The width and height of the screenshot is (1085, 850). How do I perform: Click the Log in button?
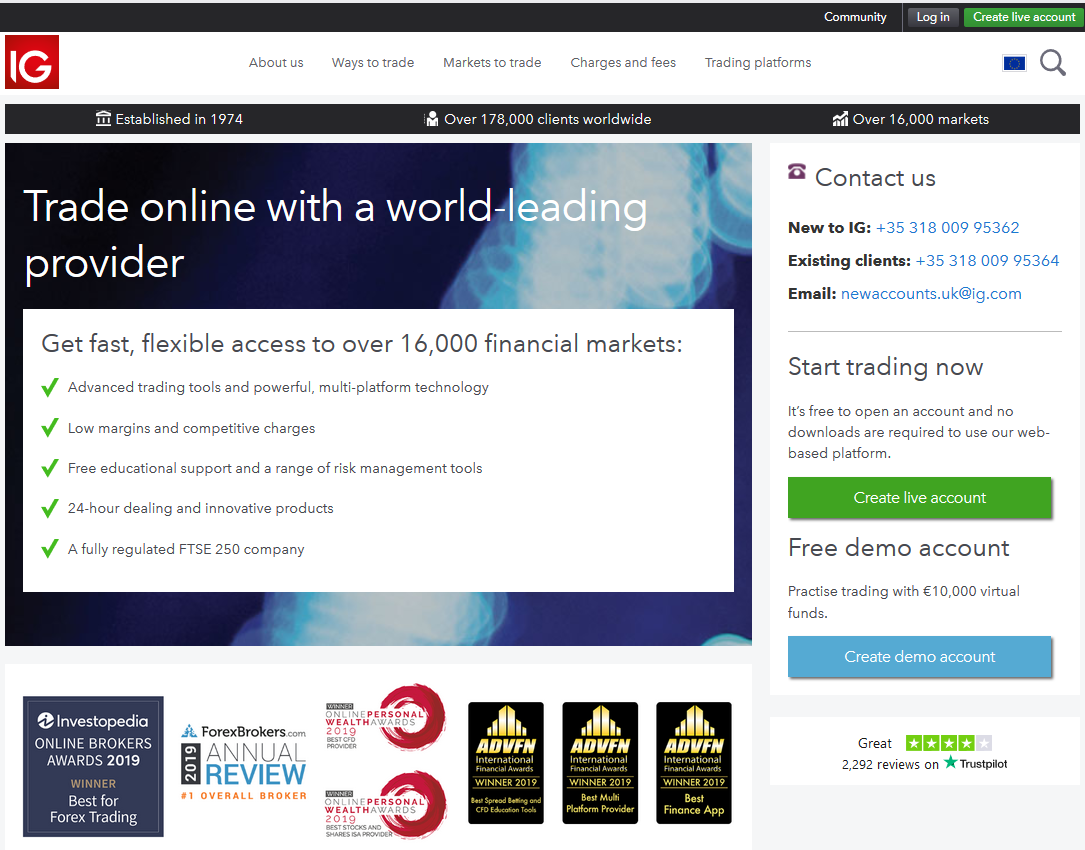(933, 17)
